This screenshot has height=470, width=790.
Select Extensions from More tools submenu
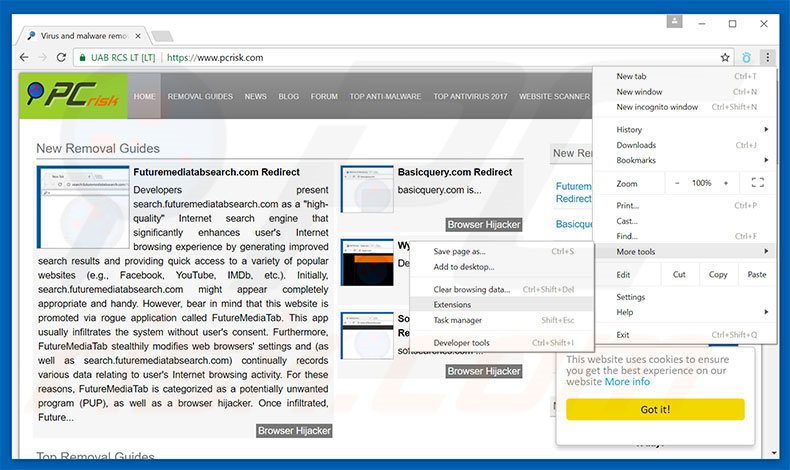coord(452,304)
